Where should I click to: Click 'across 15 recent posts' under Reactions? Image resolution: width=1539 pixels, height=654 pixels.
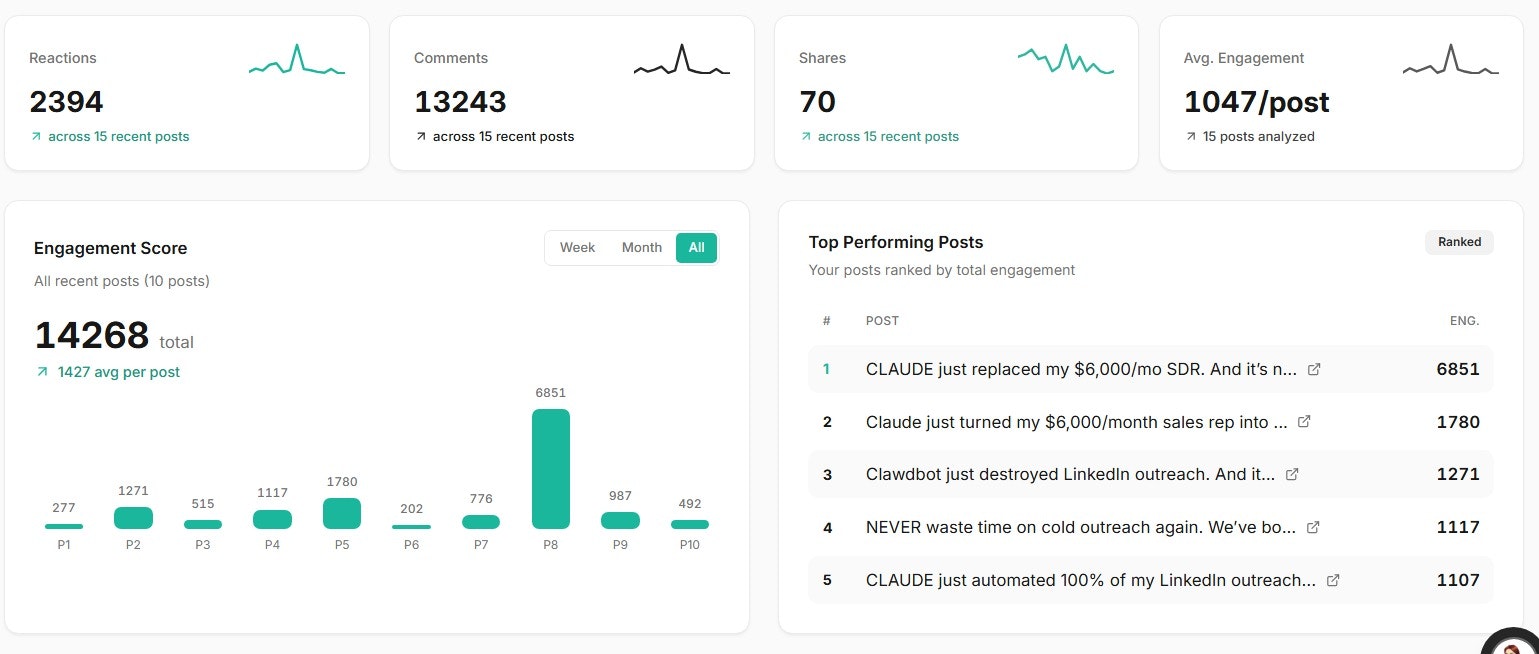point(119,136)
